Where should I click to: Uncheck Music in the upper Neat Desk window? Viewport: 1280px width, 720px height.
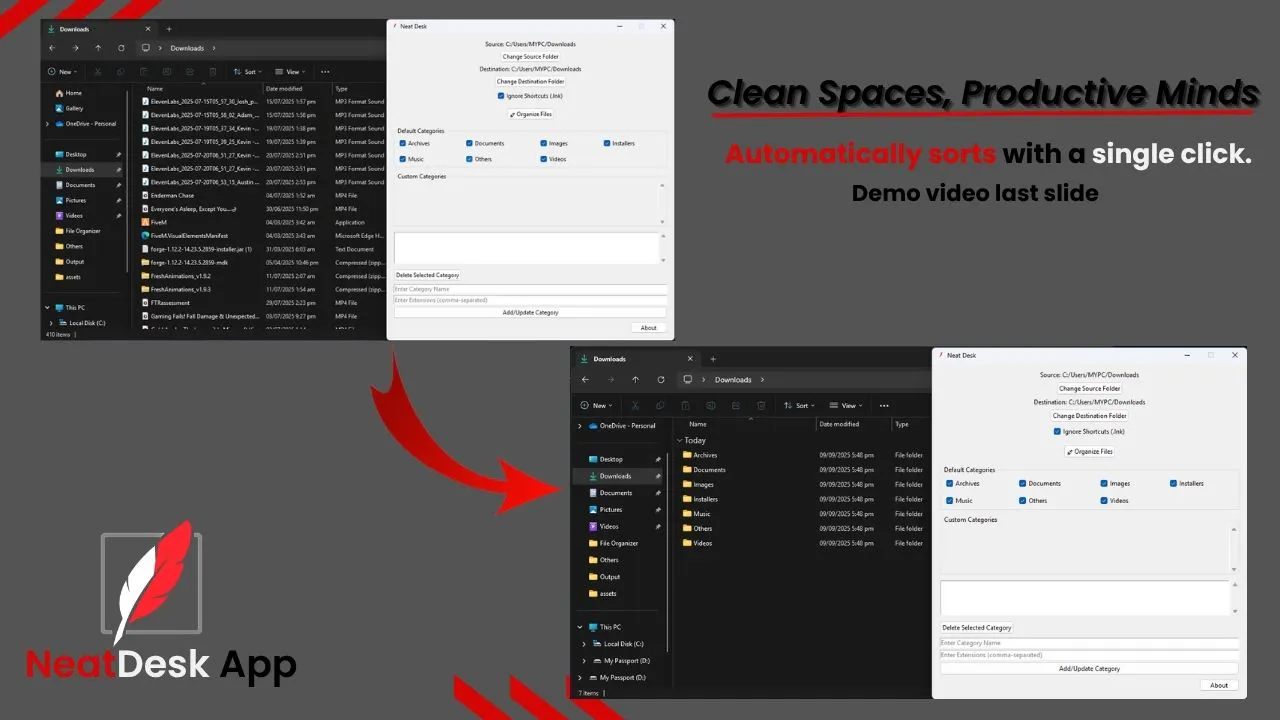coord(403,159)
